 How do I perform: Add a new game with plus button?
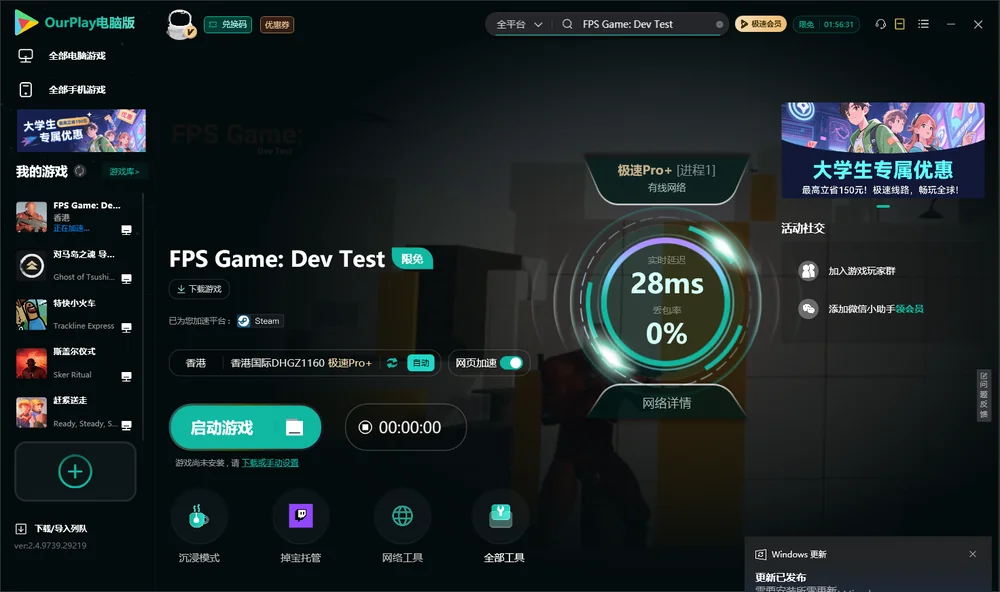click(x=75, y=472)
